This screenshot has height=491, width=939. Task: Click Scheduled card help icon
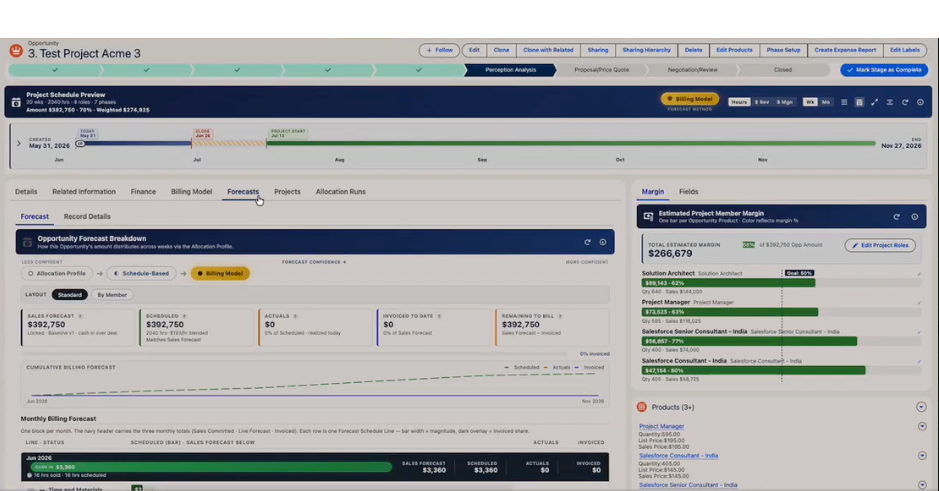click(184, 316)
